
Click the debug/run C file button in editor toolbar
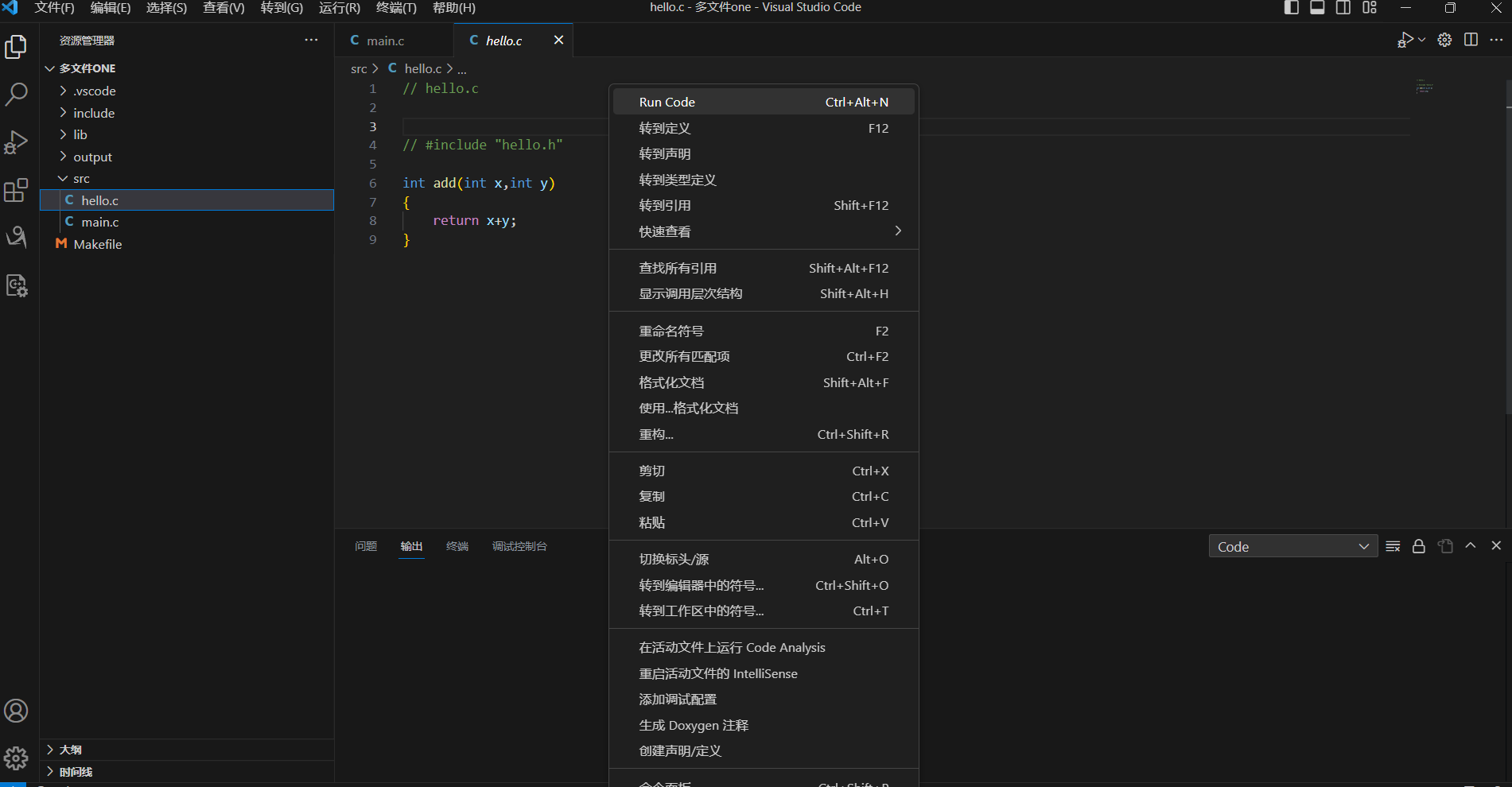pos(1405,40)
